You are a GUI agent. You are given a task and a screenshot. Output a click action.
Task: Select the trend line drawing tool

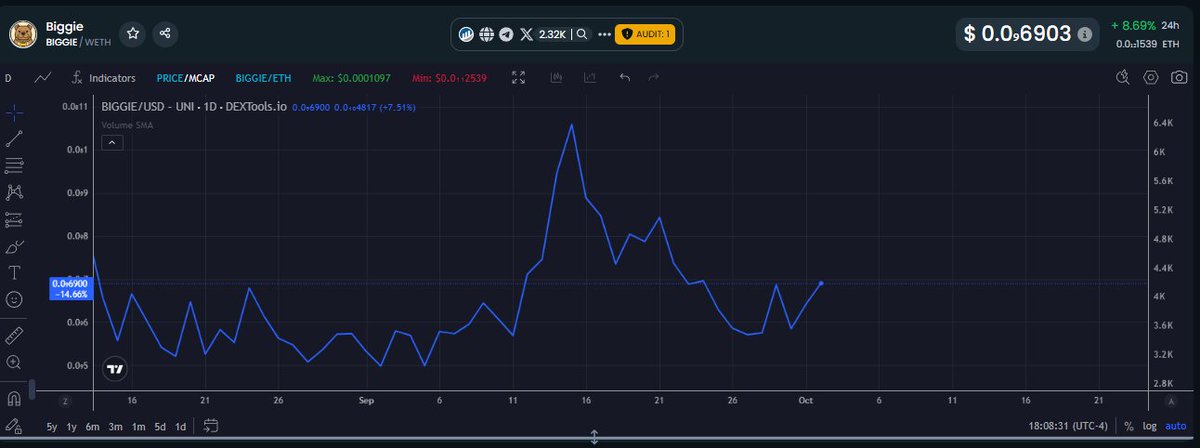click(x=14, y=139)
